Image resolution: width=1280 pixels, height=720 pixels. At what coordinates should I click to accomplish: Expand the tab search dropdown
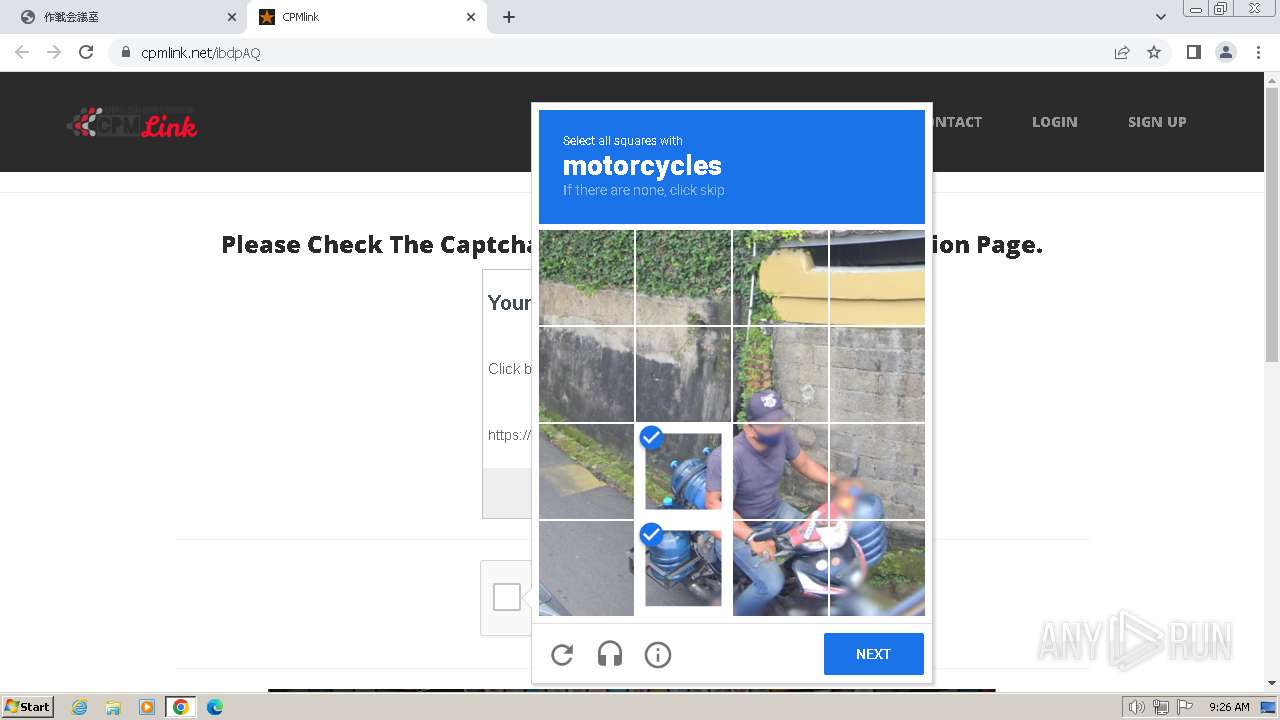point(1161,17)
